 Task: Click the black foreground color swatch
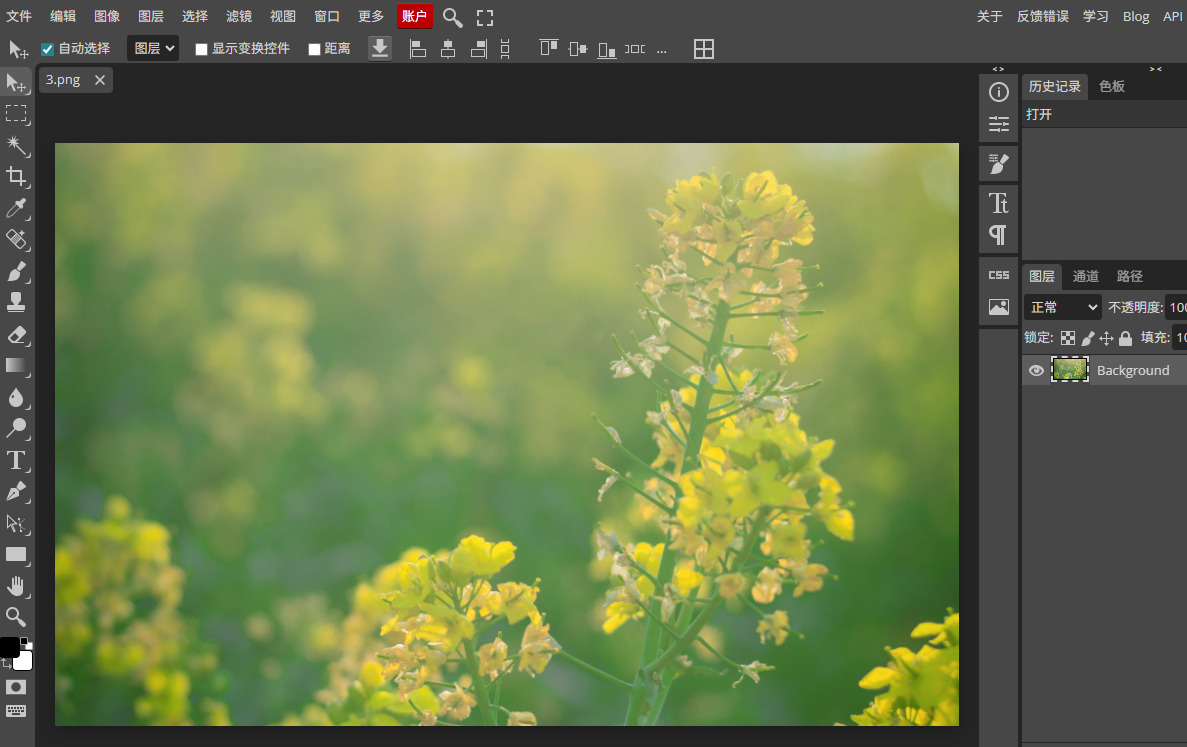tap(9, 647)
